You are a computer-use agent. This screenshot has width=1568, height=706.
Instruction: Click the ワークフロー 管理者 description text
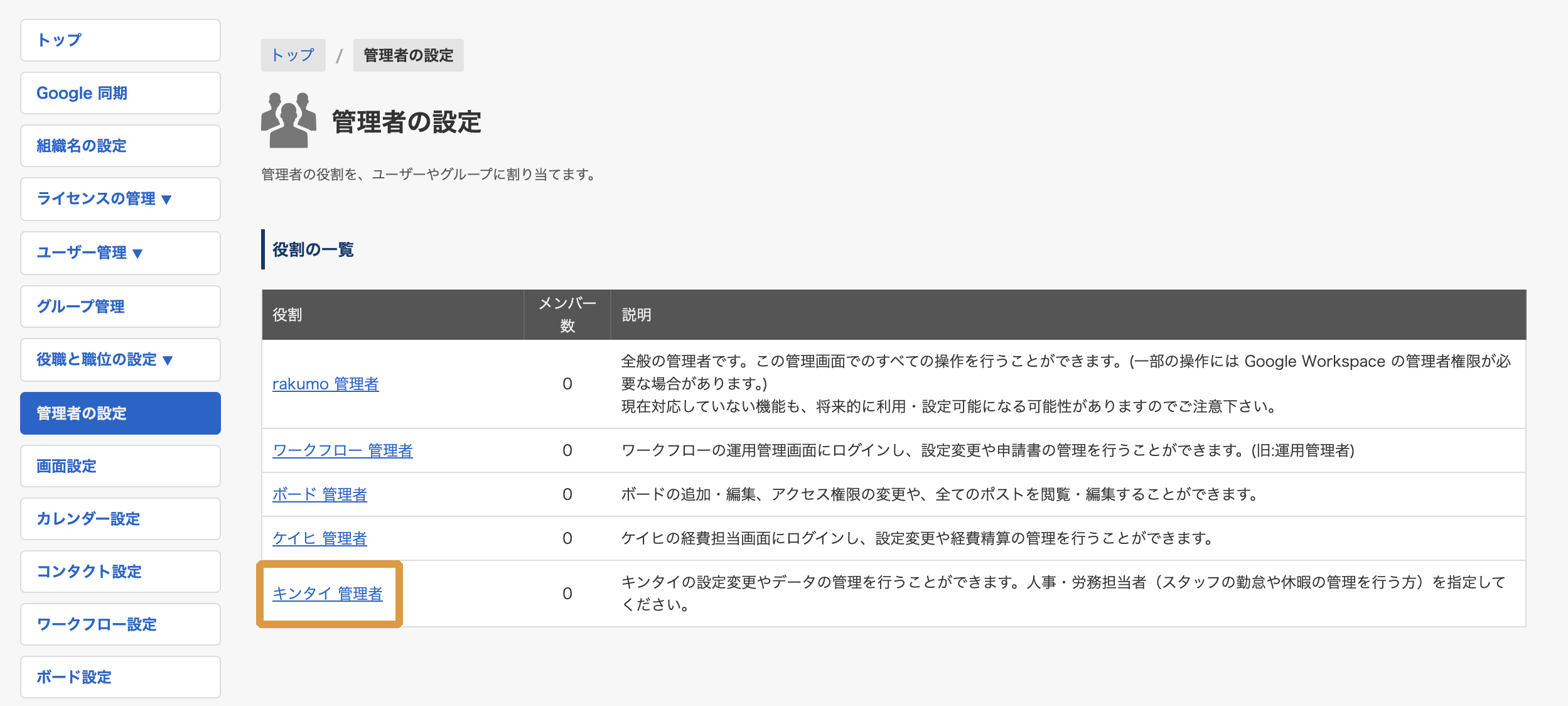click(x=988, y=450)
